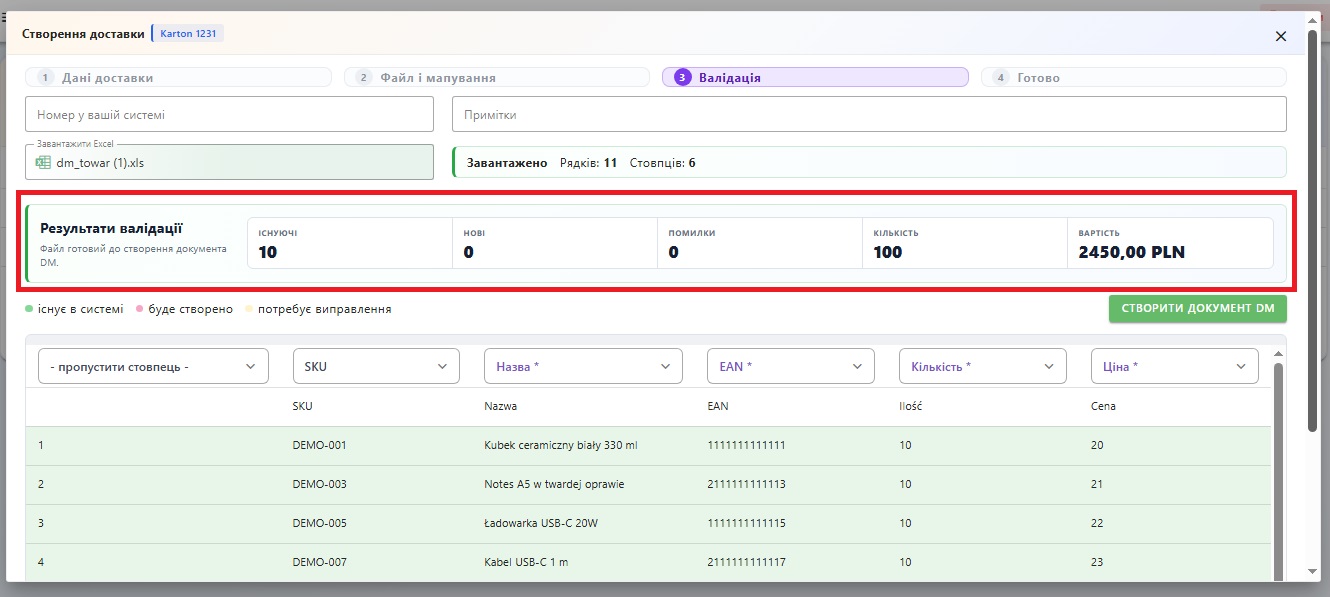Click the Завантажити Excel file field

[230, 162]
